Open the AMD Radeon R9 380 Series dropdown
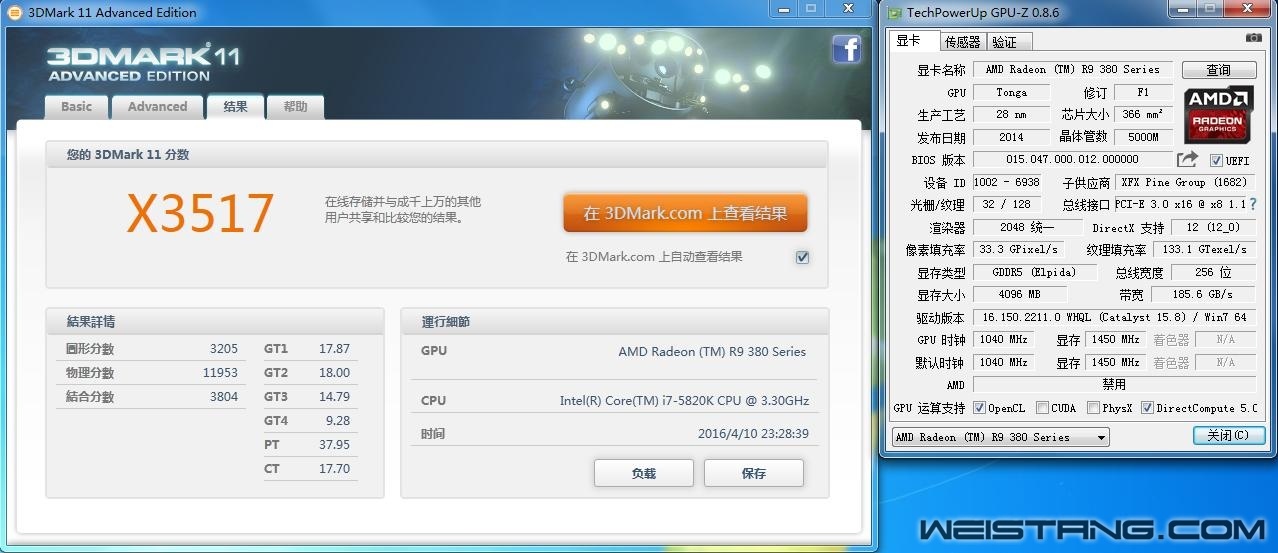Image resolution: width=1278 pixels, height=553 pixels. pyautogui.click(x=1000, y=437)
